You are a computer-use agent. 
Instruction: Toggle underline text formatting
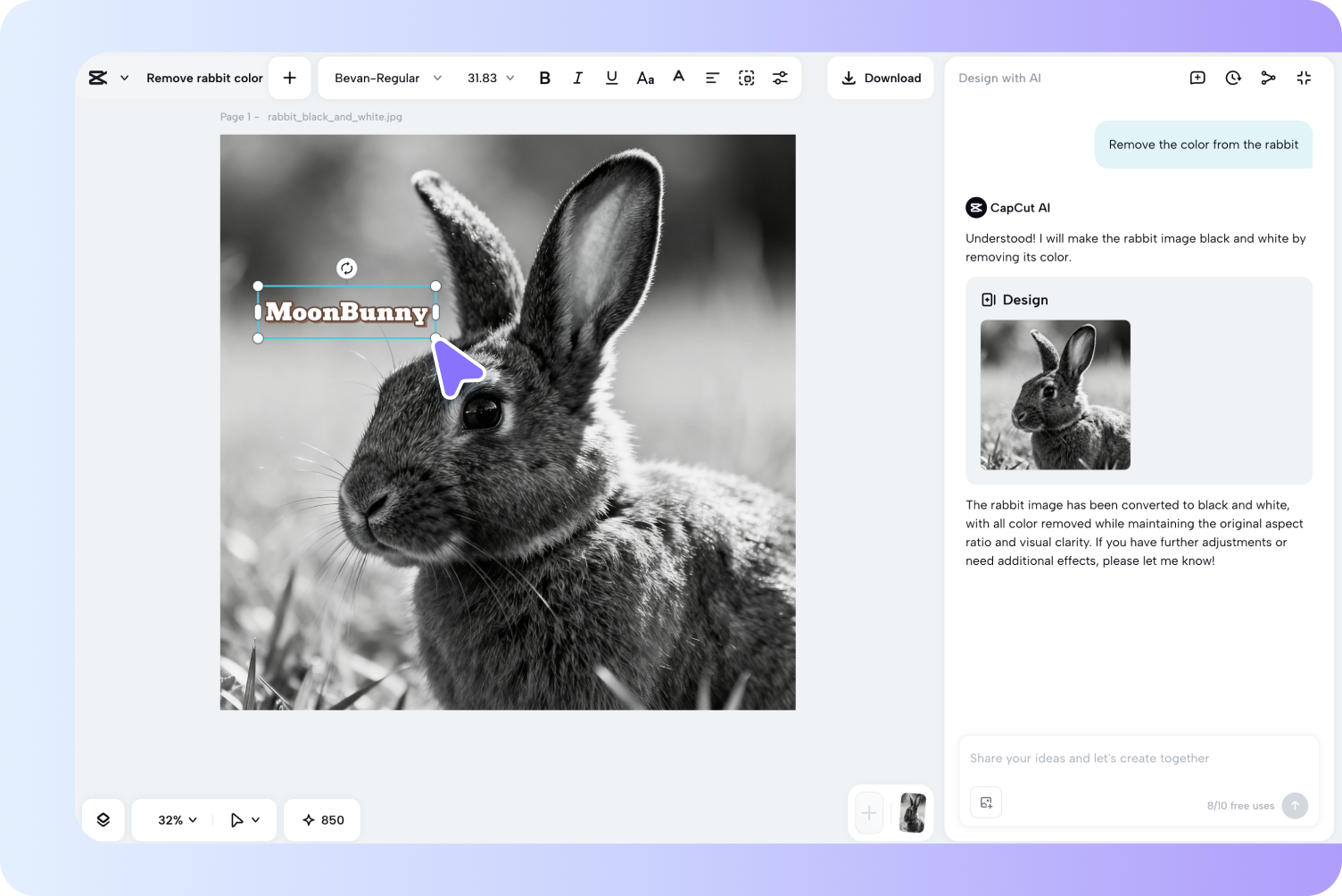click(x=611, y=79)
